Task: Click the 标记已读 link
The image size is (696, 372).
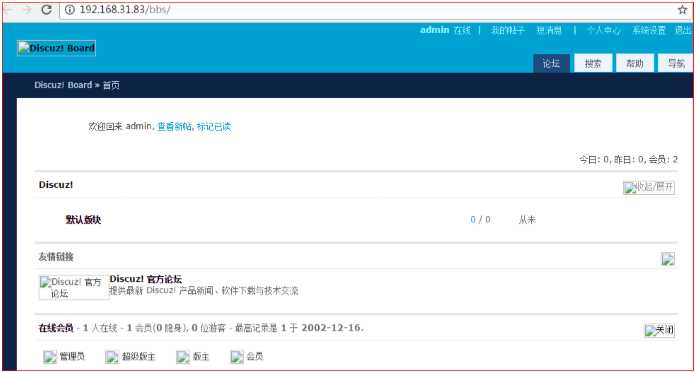Action: click(x=214, y=127)
